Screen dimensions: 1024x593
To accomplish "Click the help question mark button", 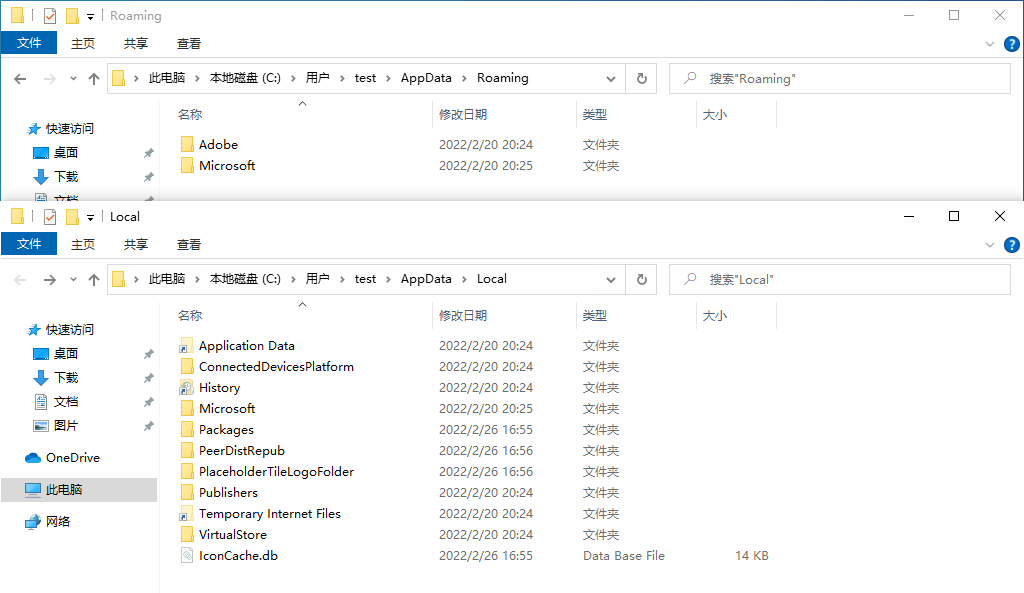I will click(x=1011, y=244).
